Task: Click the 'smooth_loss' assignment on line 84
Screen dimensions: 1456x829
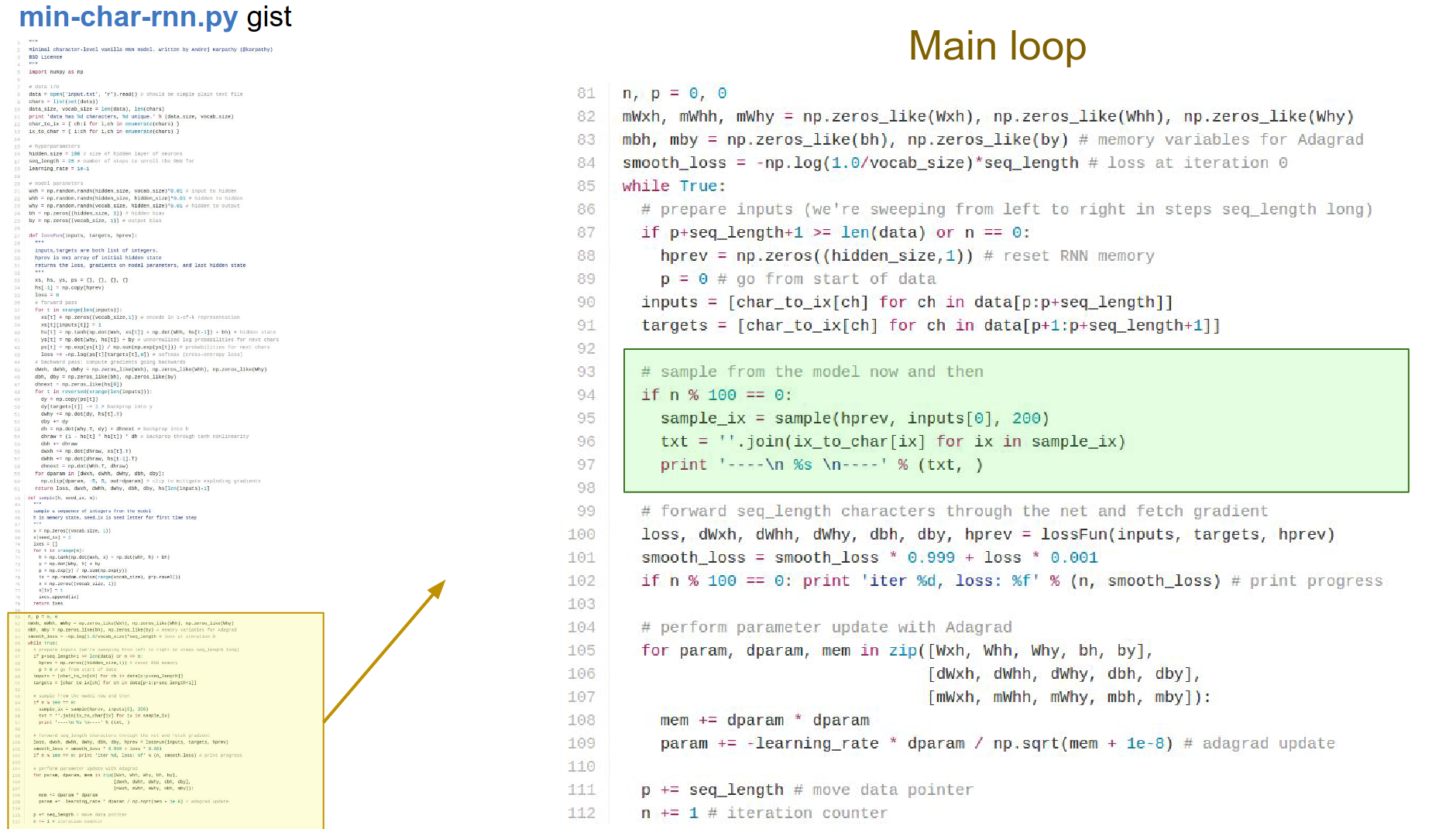Action: click(x=674, y=163)
